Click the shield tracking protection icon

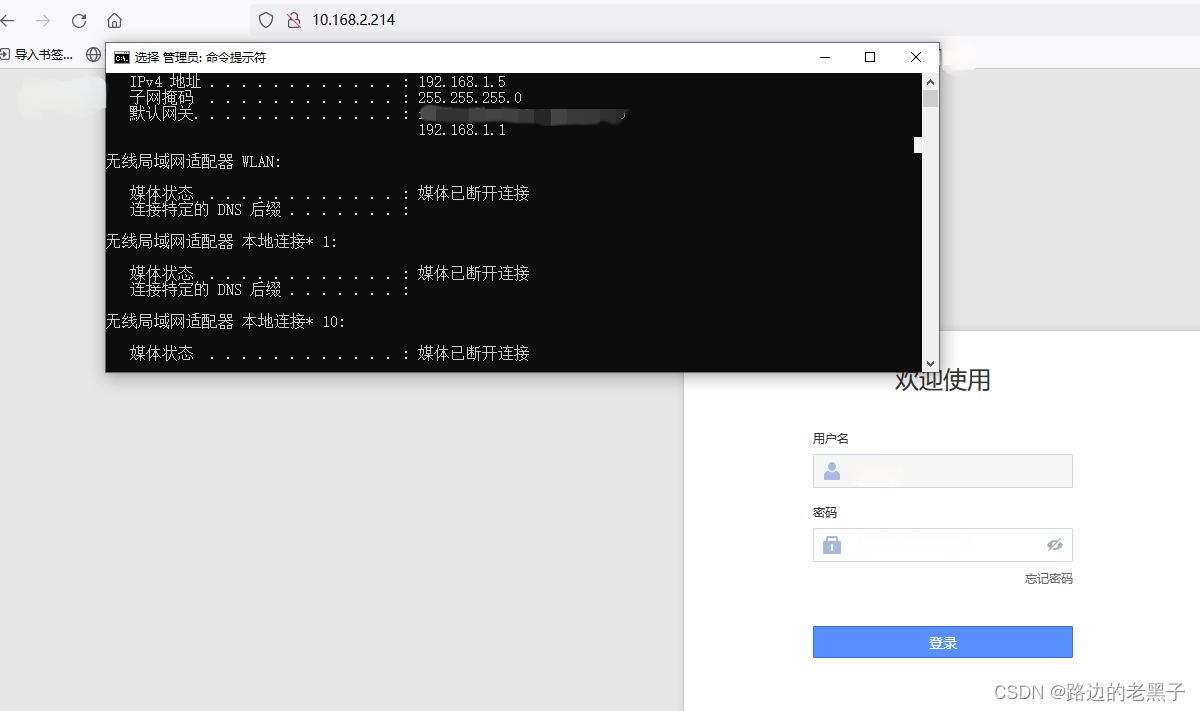click(x=266, y=20)
